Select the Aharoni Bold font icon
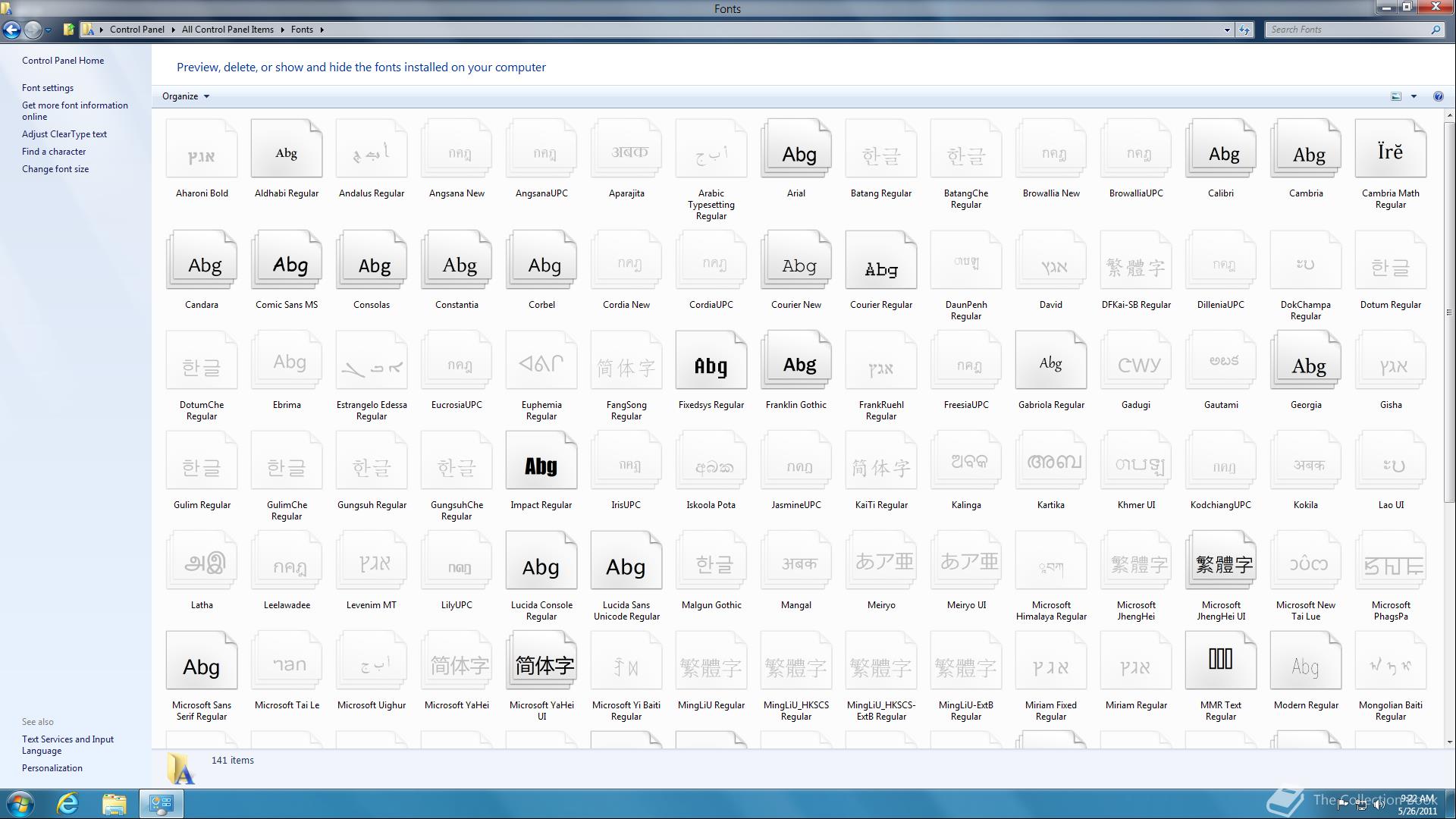 202,149
